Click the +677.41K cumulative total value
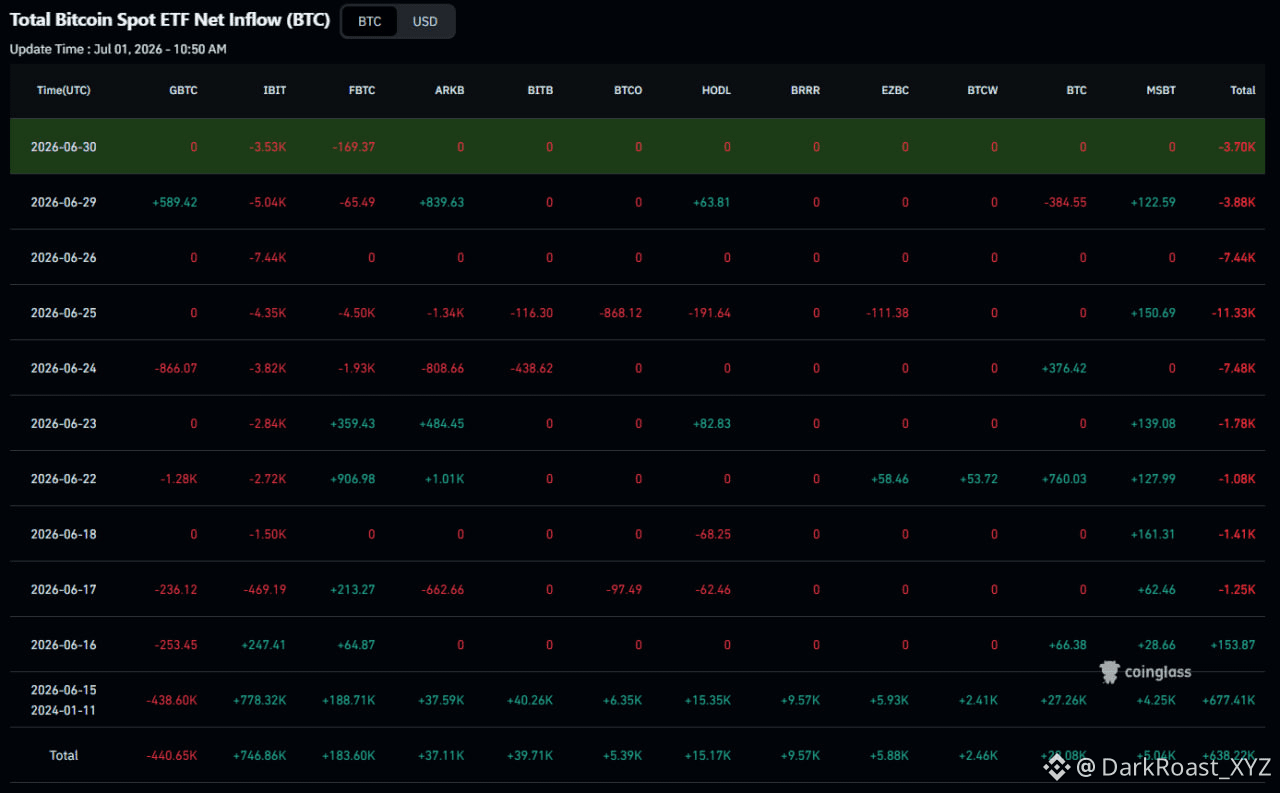 coord(1228,700)
